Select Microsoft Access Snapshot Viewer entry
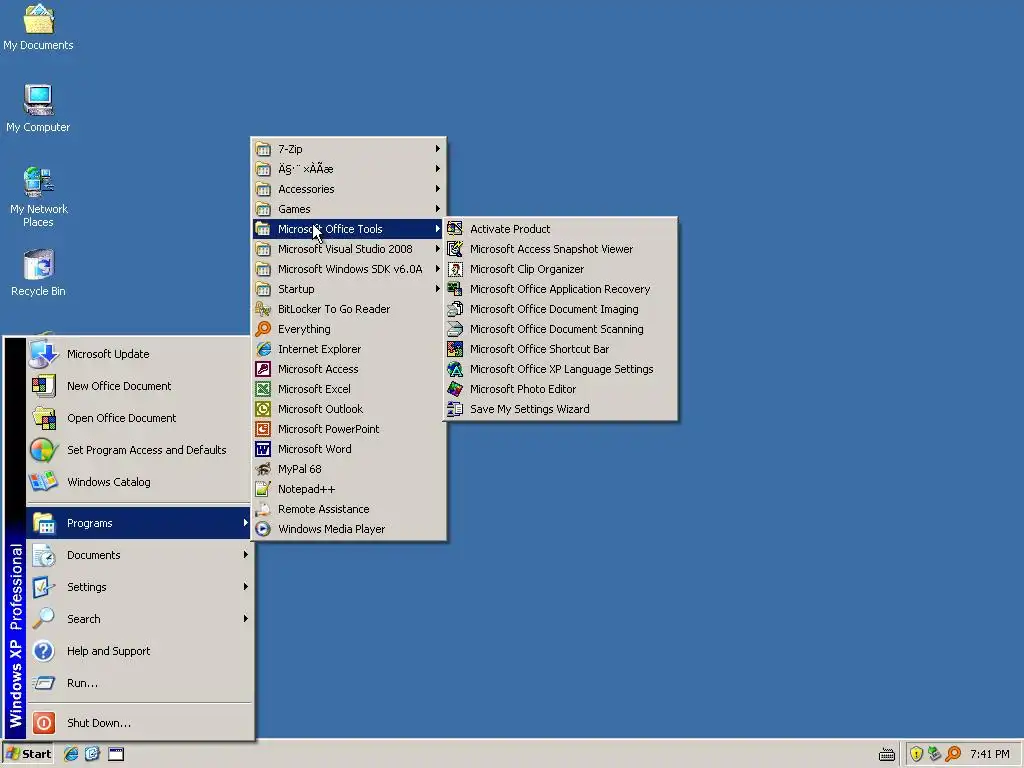The image size is (1024, 768). (560, 249)
